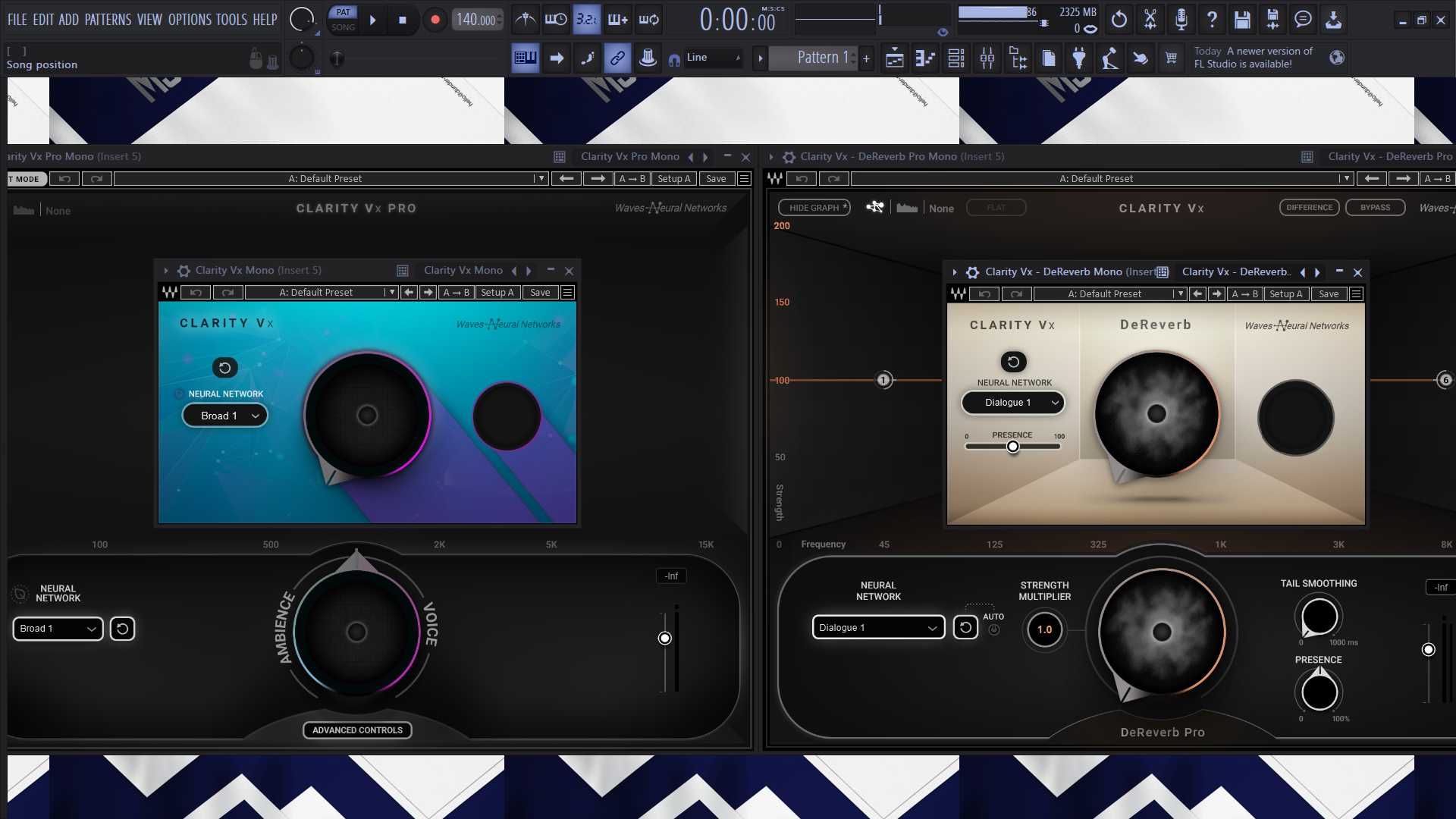The height and width of the screenshot is (819, 1456).
Task: Open Dialogue 1 dropdown in DeReverb Pro
Action: (x=879, y=628)
